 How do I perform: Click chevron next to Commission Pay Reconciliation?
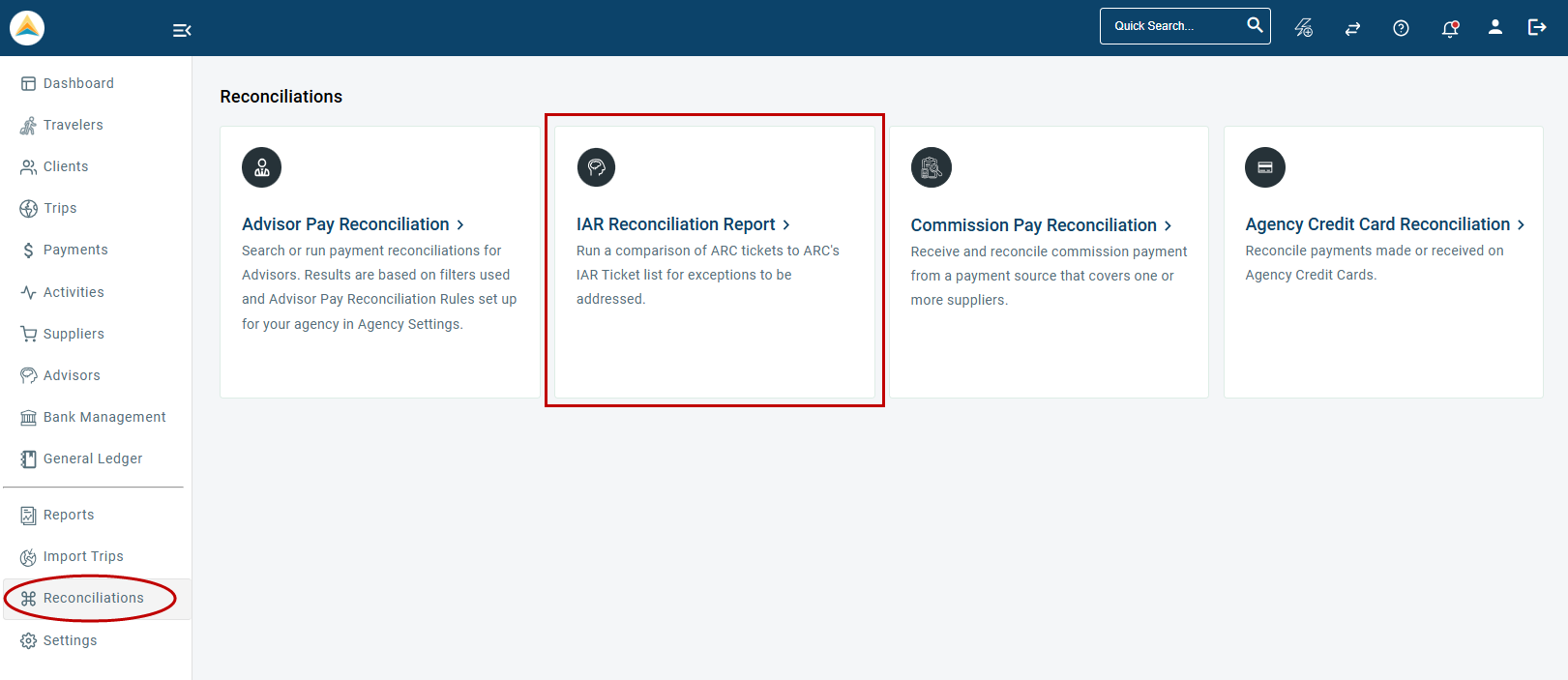tap(1169, 225)
